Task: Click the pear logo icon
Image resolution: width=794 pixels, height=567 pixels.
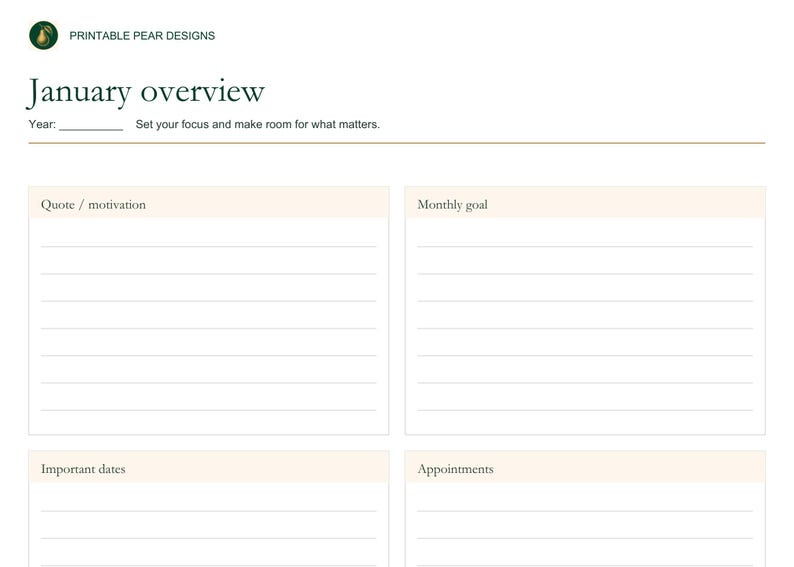Action: (44, 35)
